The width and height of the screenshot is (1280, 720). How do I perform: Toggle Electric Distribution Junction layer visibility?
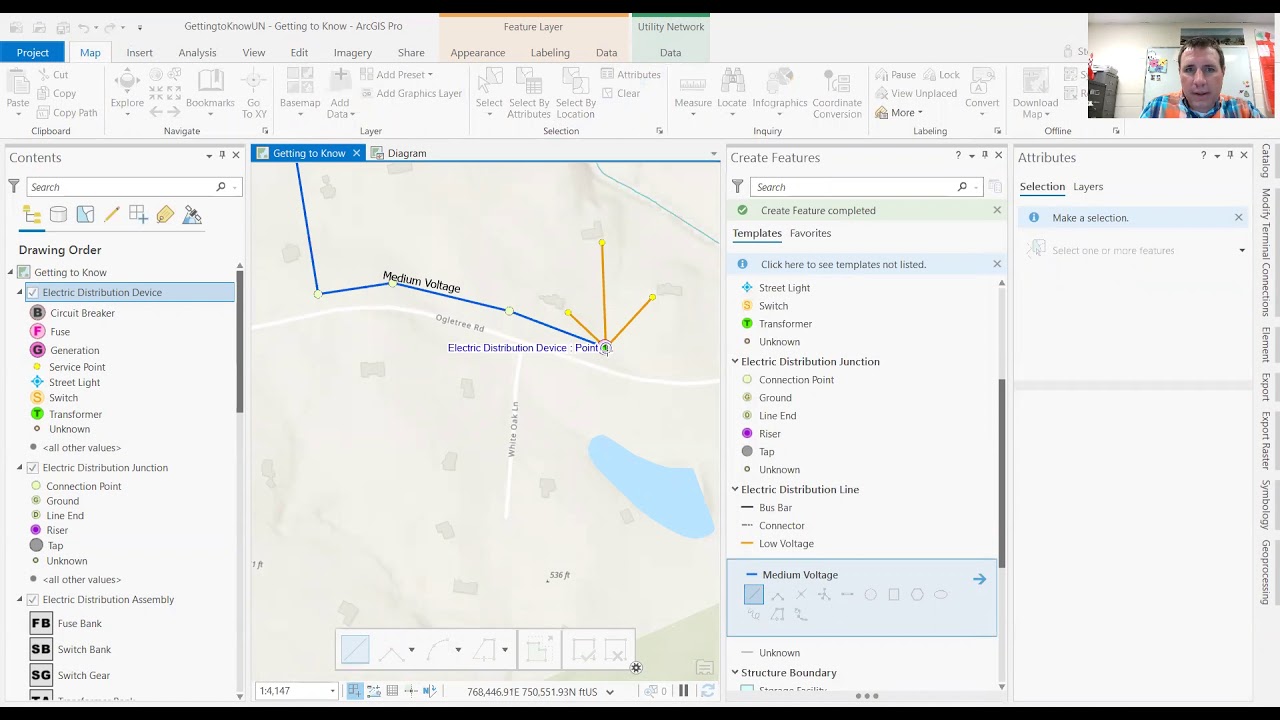[33, 468]
